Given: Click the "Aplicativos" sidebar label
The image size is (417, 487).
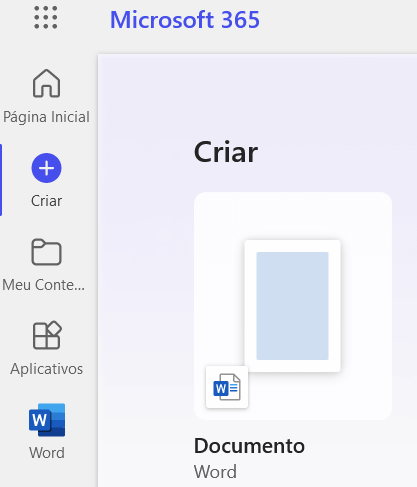Looking at the screenshot, I should [47, 369].
